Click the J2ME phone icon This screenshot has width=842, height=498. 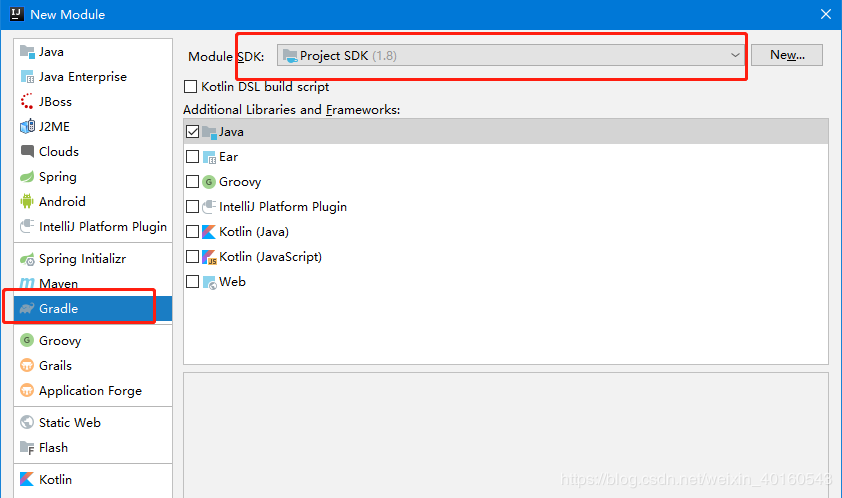27,126
